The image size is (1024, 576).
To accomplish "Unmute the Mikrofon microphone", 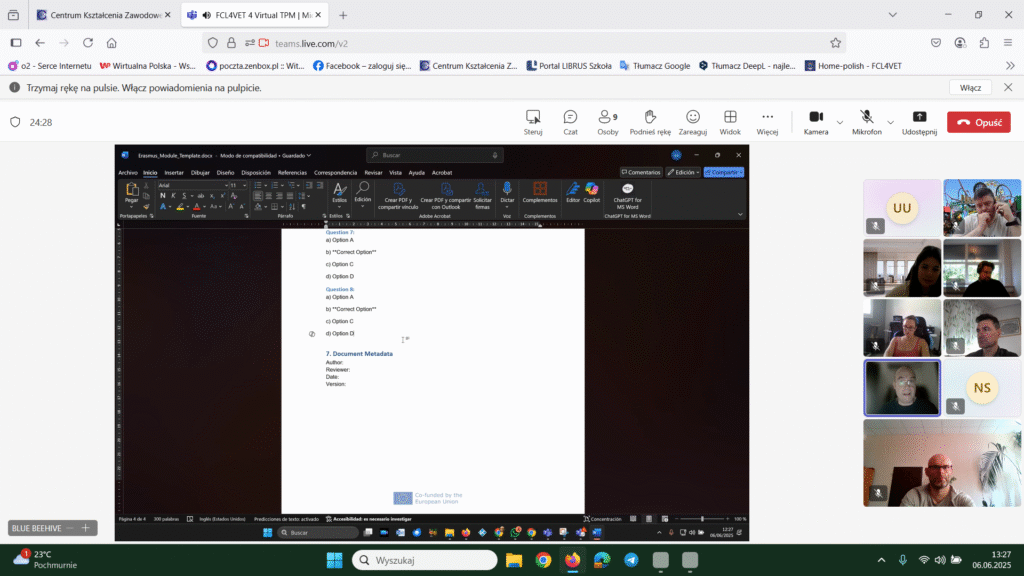I will [x=866, y=118].
